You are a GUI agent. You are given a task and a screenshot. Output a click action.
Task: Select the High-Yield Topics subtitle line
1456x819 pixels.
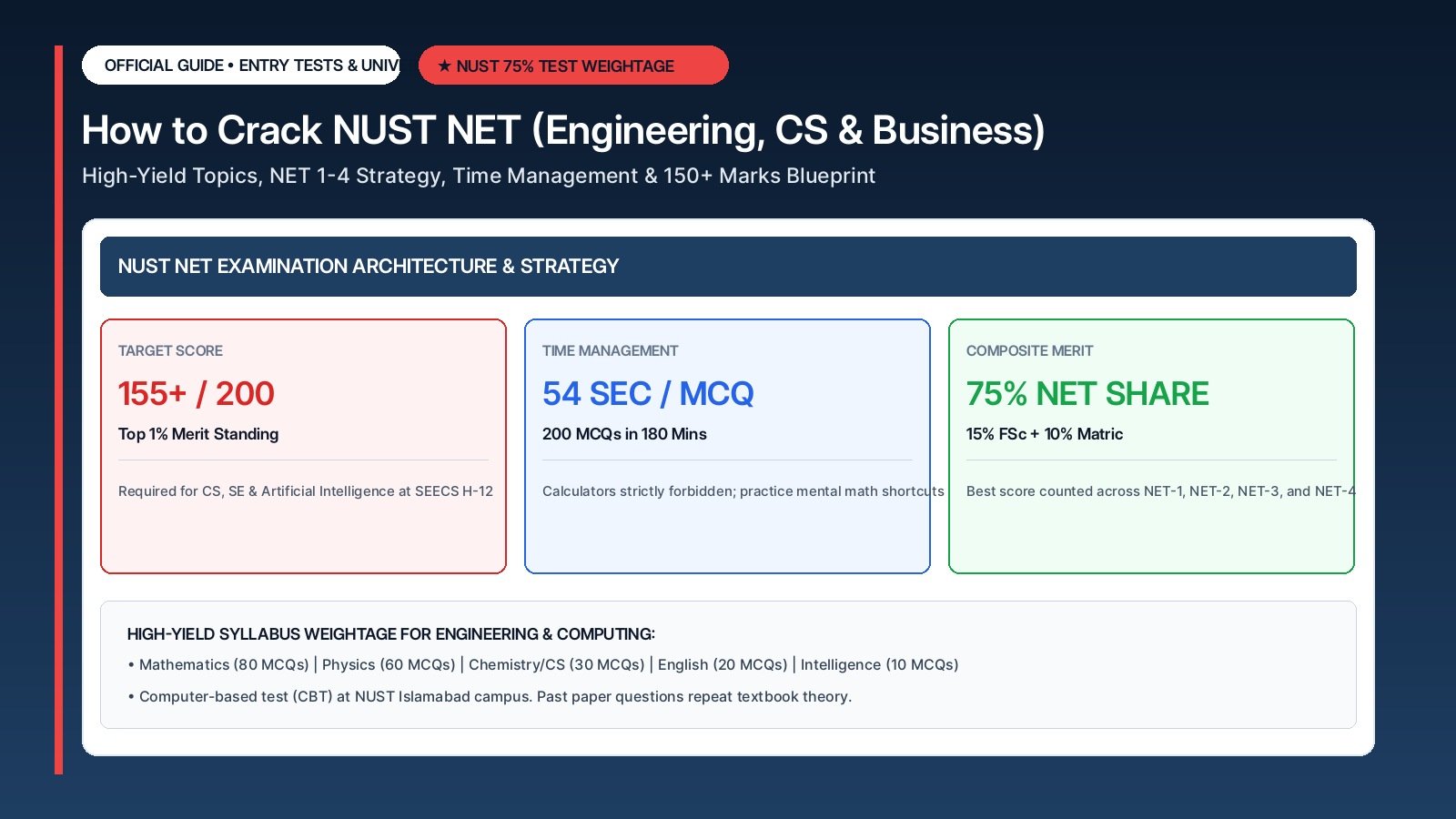[479, 176]
